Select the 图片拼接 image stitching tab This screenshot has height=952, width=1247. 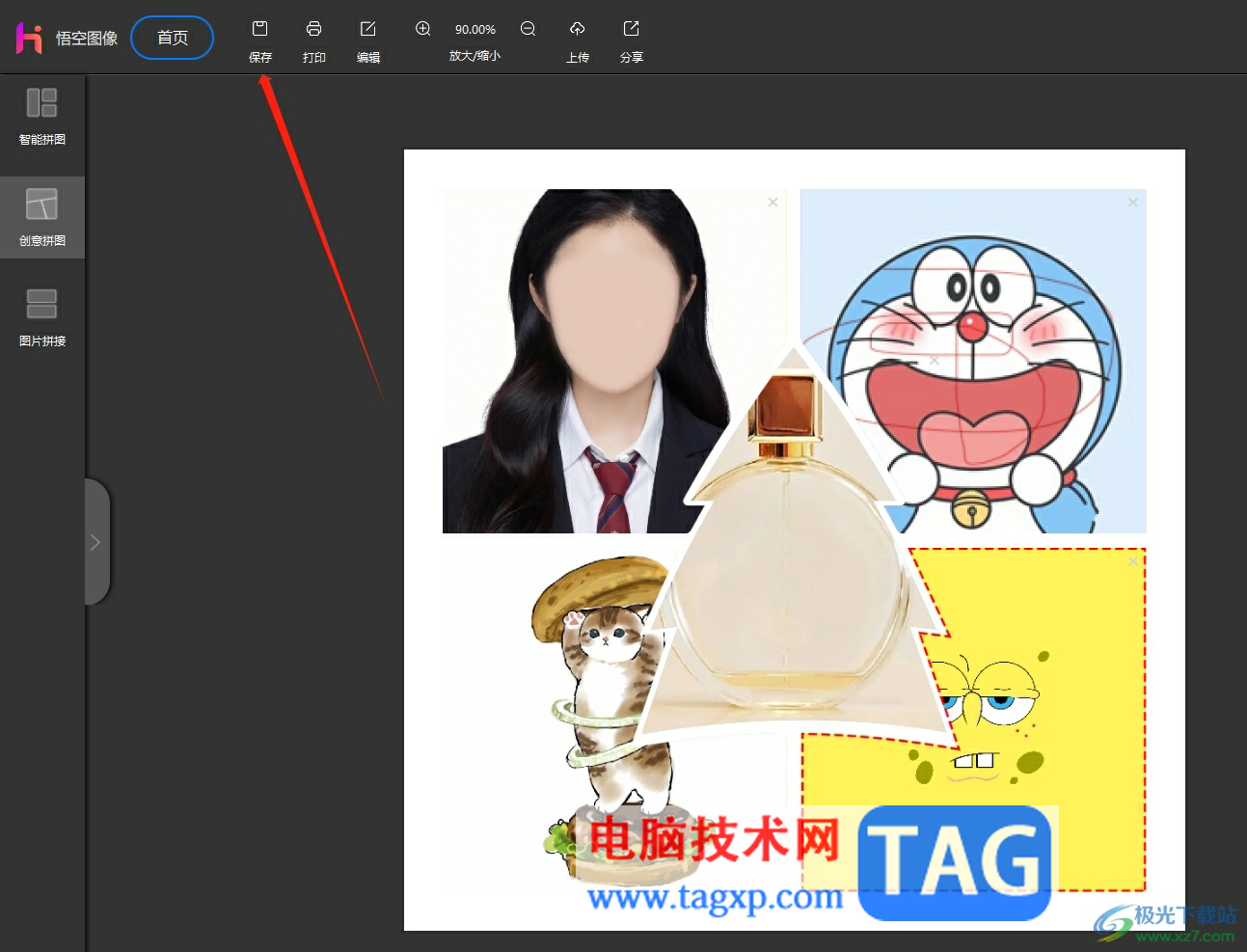point(42,317)
